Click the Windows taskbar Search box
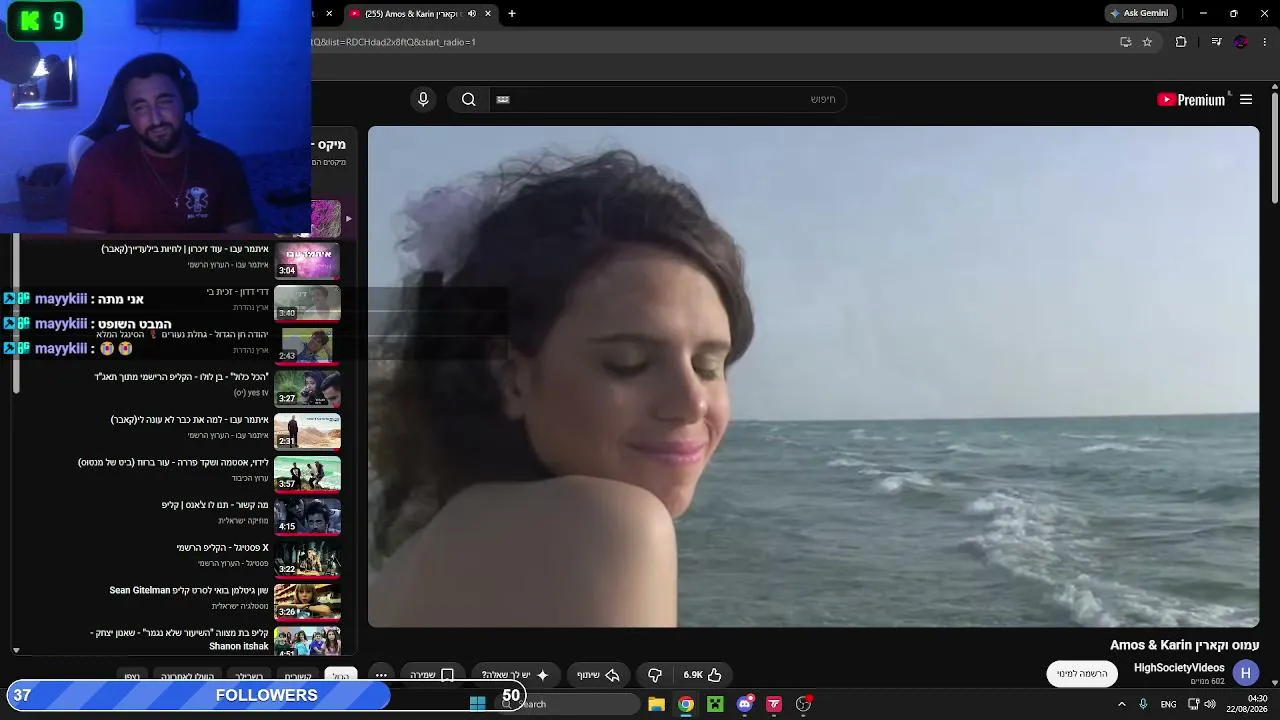1280x720 pixels. pos(568,704)
